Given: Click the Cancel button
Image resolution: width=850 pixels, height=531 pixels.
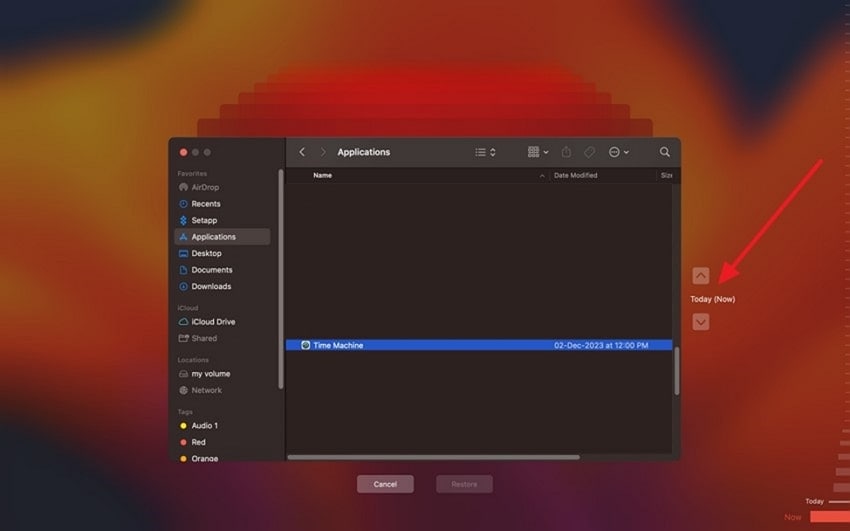Looking at the screenshot, I should (385, 484).
